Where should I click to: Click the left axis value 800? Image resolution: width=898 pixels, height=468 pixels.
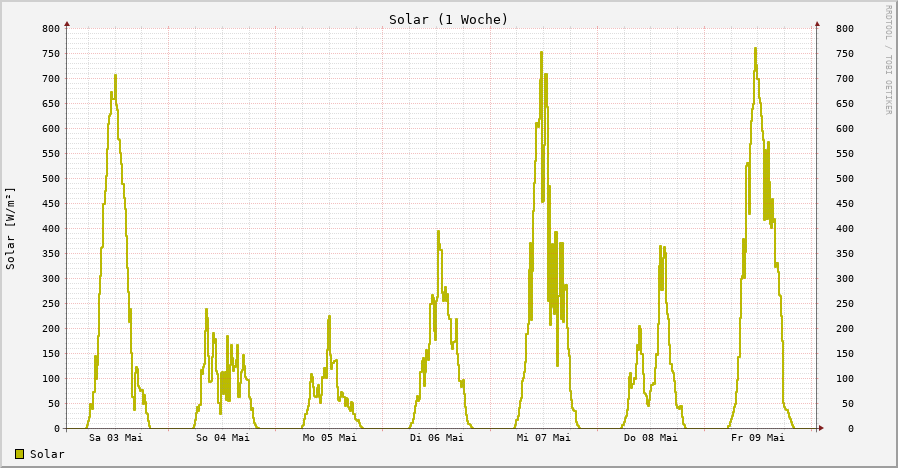click(51, 29)
